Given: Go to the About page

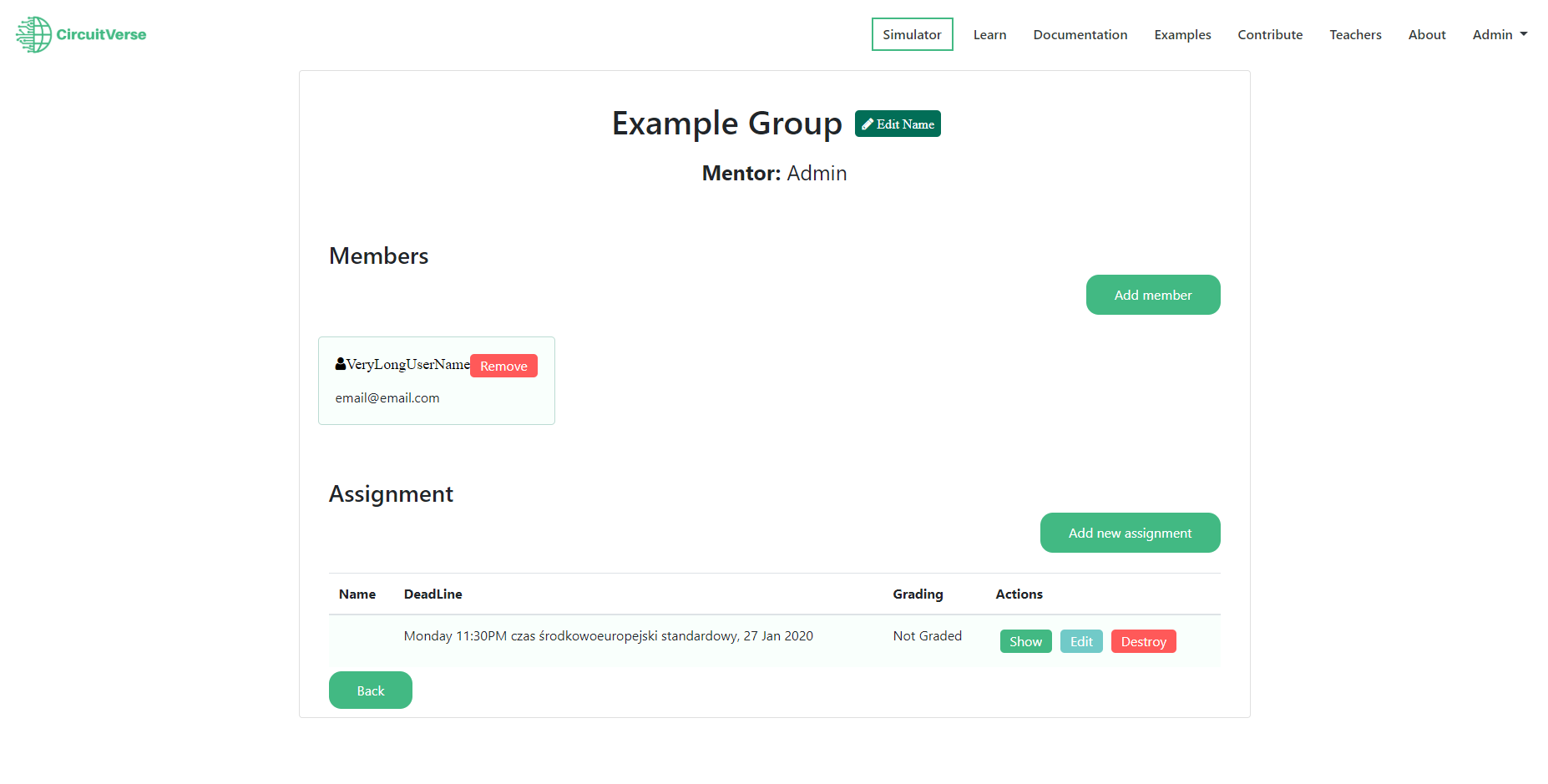Looking at the screenshot, I should coord(1427,34).
